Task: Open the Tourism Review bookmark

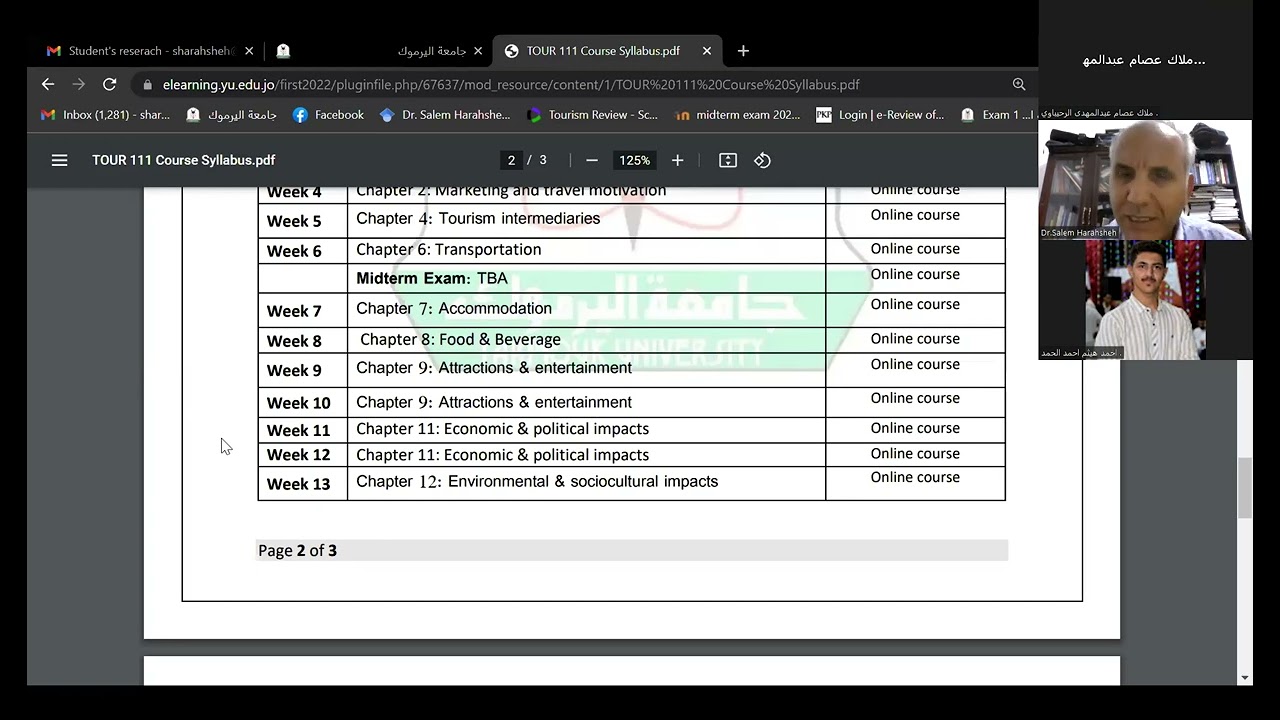Action: 592,115
